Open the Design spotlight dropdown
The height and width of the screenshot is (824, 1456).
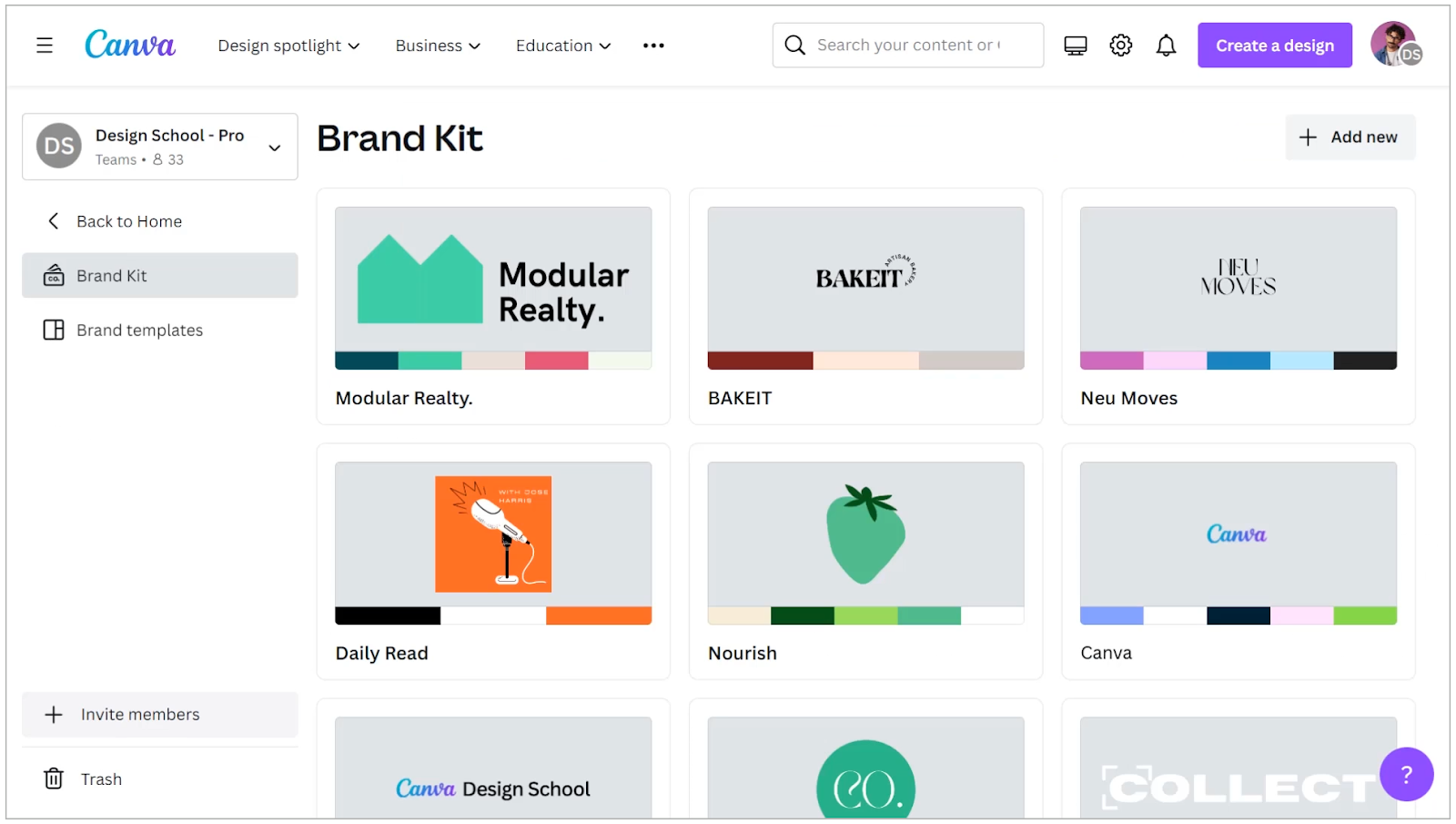coord(288,45)
